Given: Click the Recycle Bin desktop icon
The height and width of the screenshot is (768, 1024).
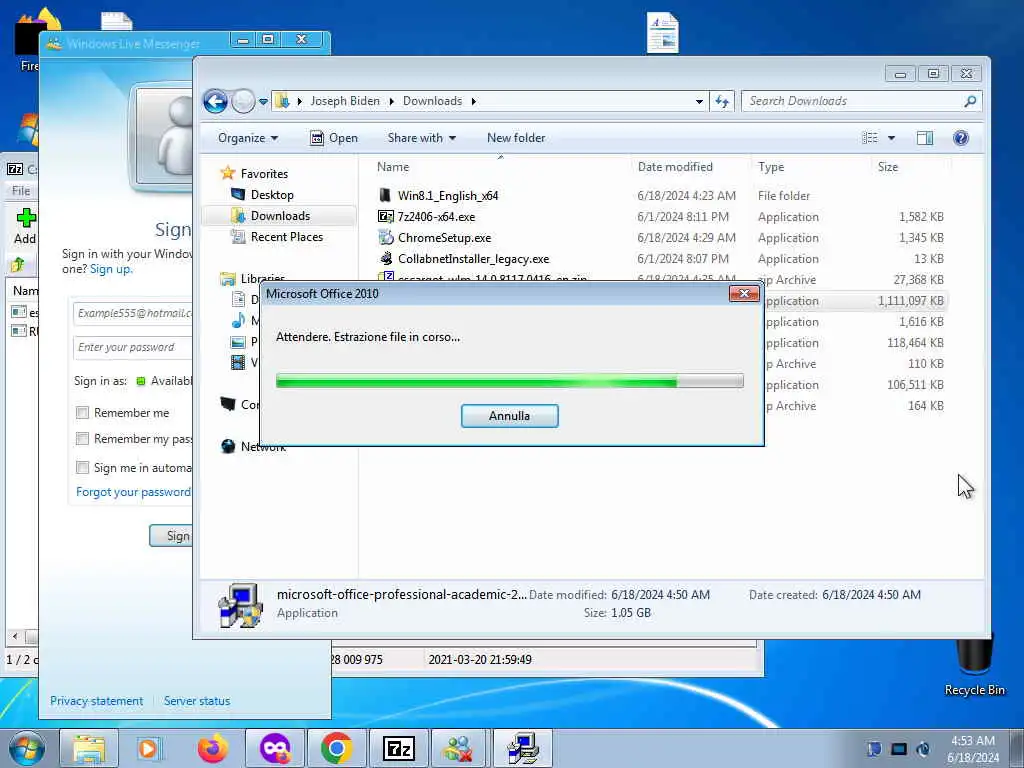Looking at the screenshot, I should [974, 666].
